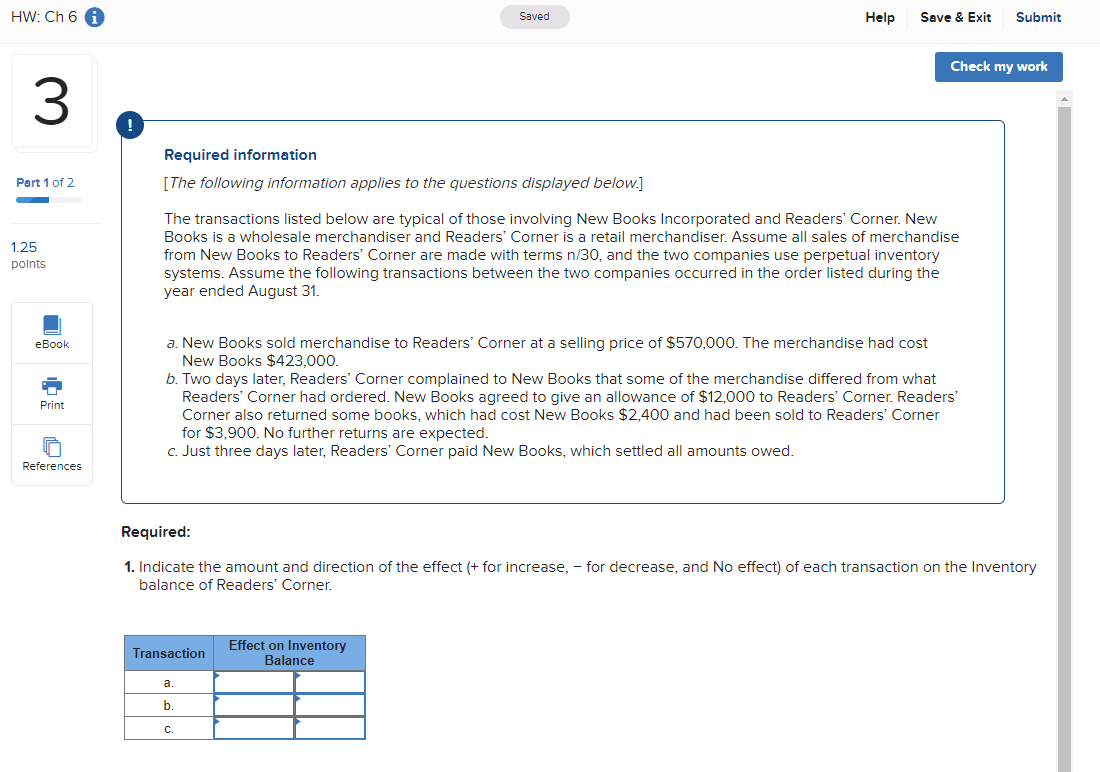Click the exclamation alert icon on Required information
This screenshot has height=772, width=1100.
(130, 125)
